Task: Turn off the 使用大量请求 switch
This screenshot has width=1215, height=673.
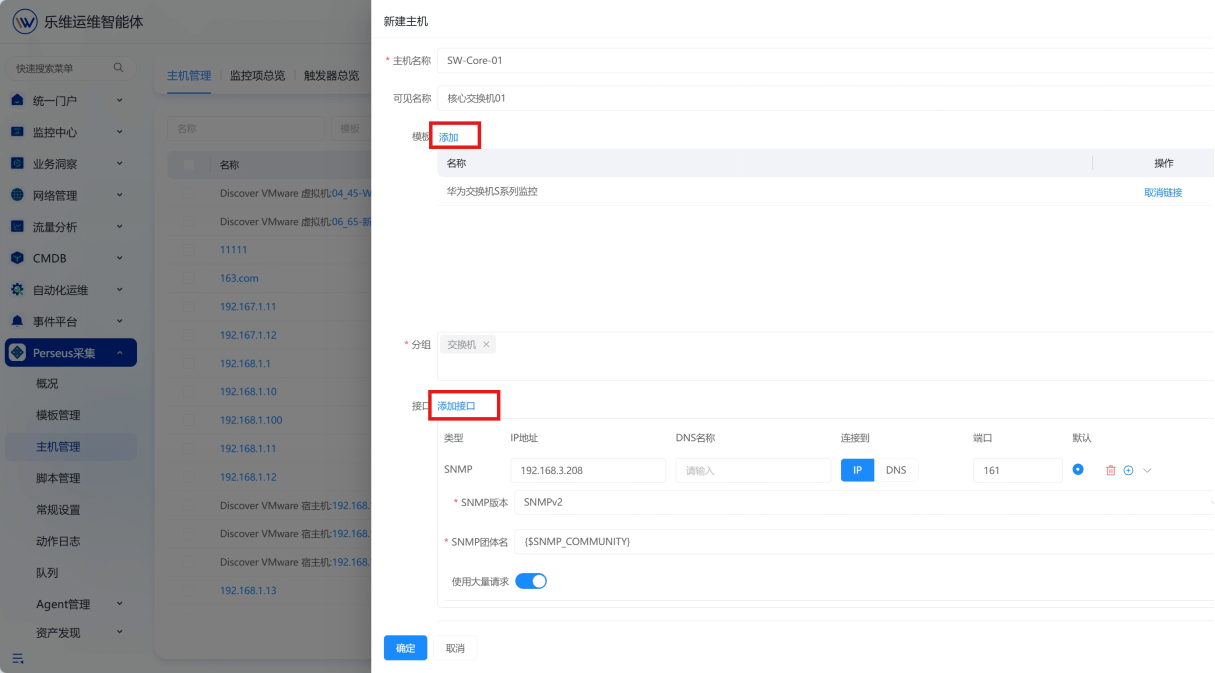Action: pos(531,581)
